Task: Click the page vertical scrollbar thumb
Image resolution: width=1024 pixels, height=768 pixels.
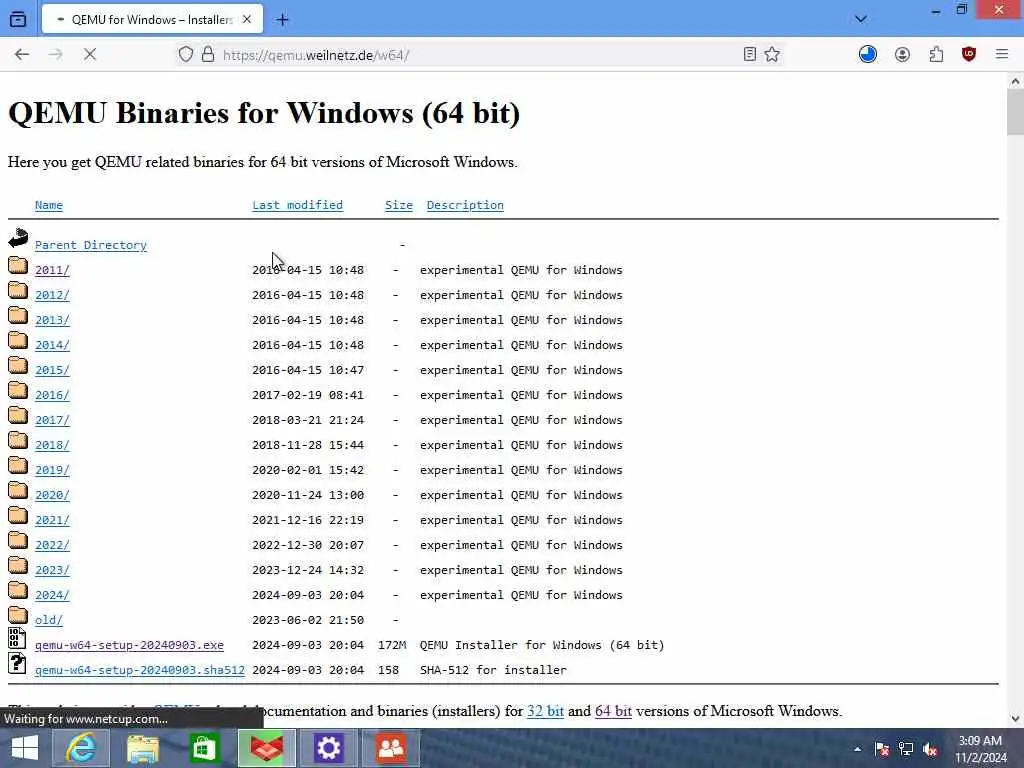Action: (1015, 112)
